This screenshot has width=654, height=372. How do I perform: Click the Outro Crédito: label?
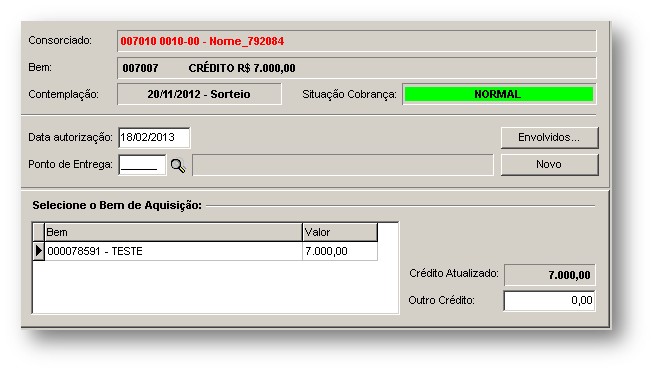click(441, 300)
